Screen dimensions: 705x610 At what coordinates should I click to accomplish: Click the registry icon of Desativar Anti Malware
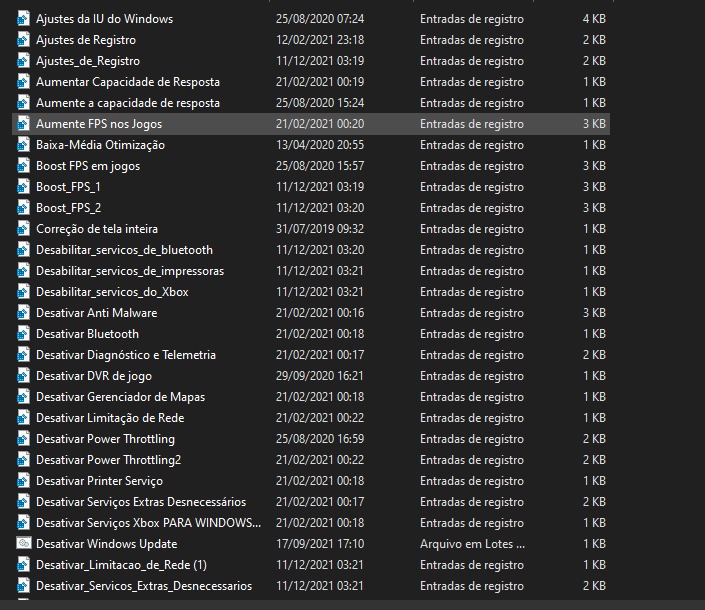(x=23, y=313)
